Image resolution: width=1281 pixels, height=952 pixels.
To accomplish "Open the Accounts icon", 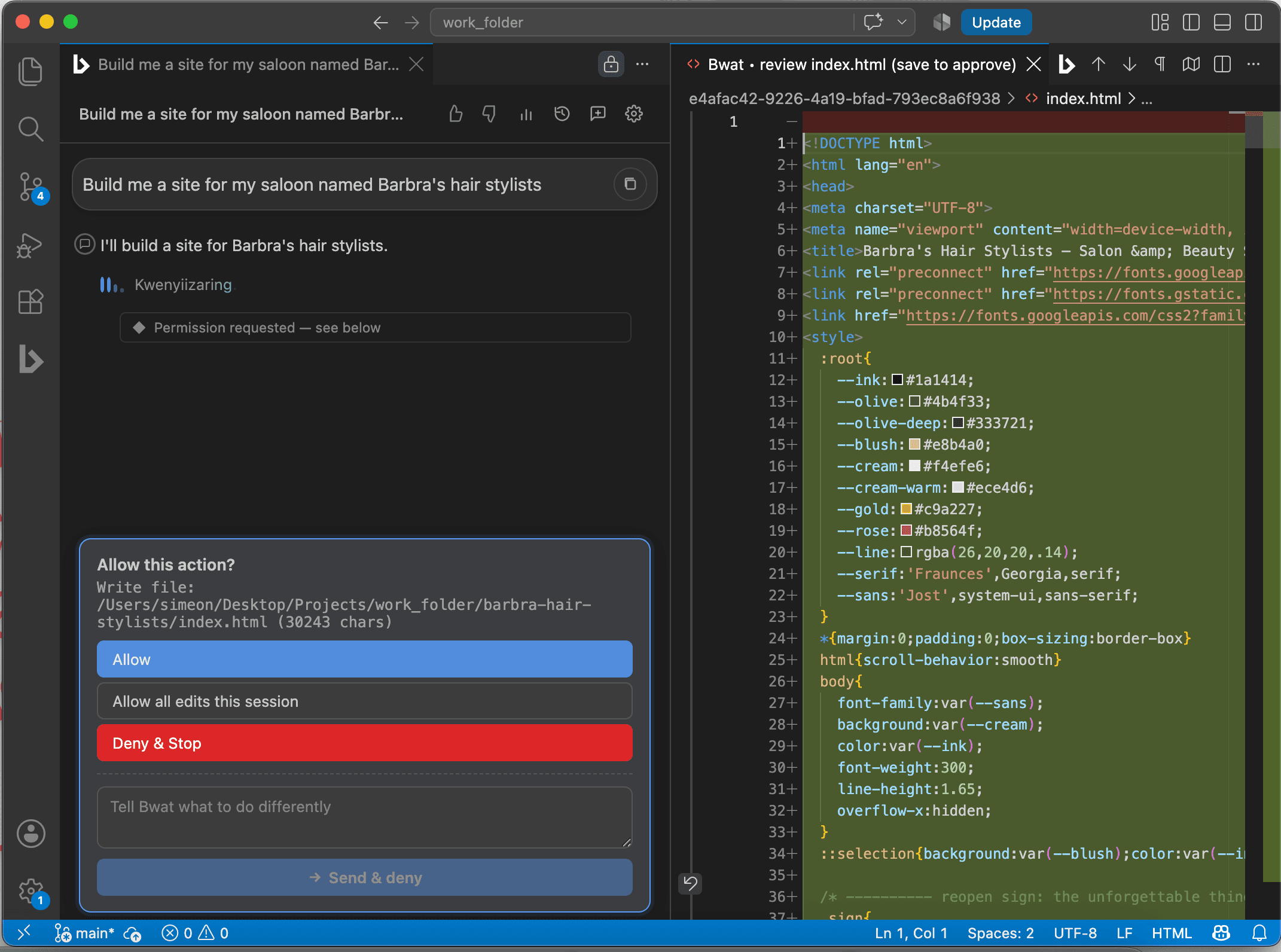I will click(x=30, y=834).
